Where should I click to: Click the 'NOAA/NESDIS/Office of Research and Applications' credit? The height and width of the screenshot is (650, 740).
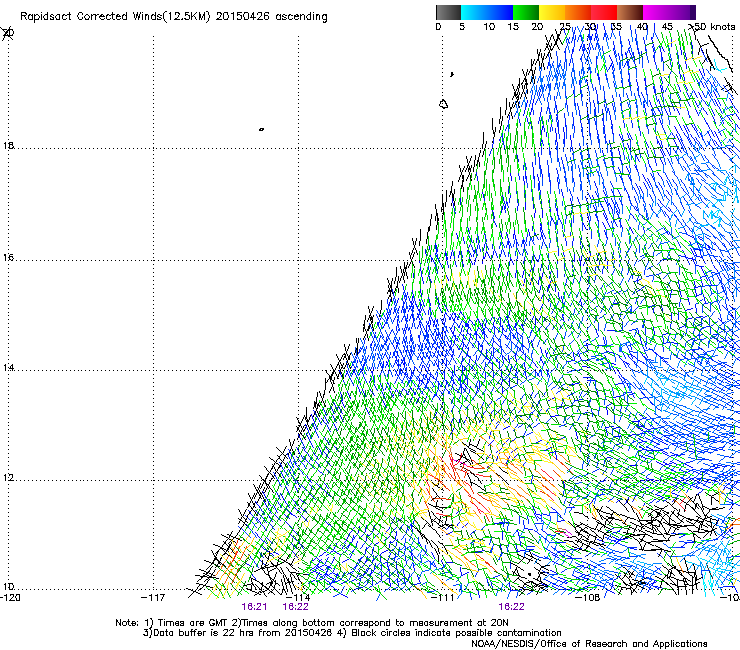(589, 644)
